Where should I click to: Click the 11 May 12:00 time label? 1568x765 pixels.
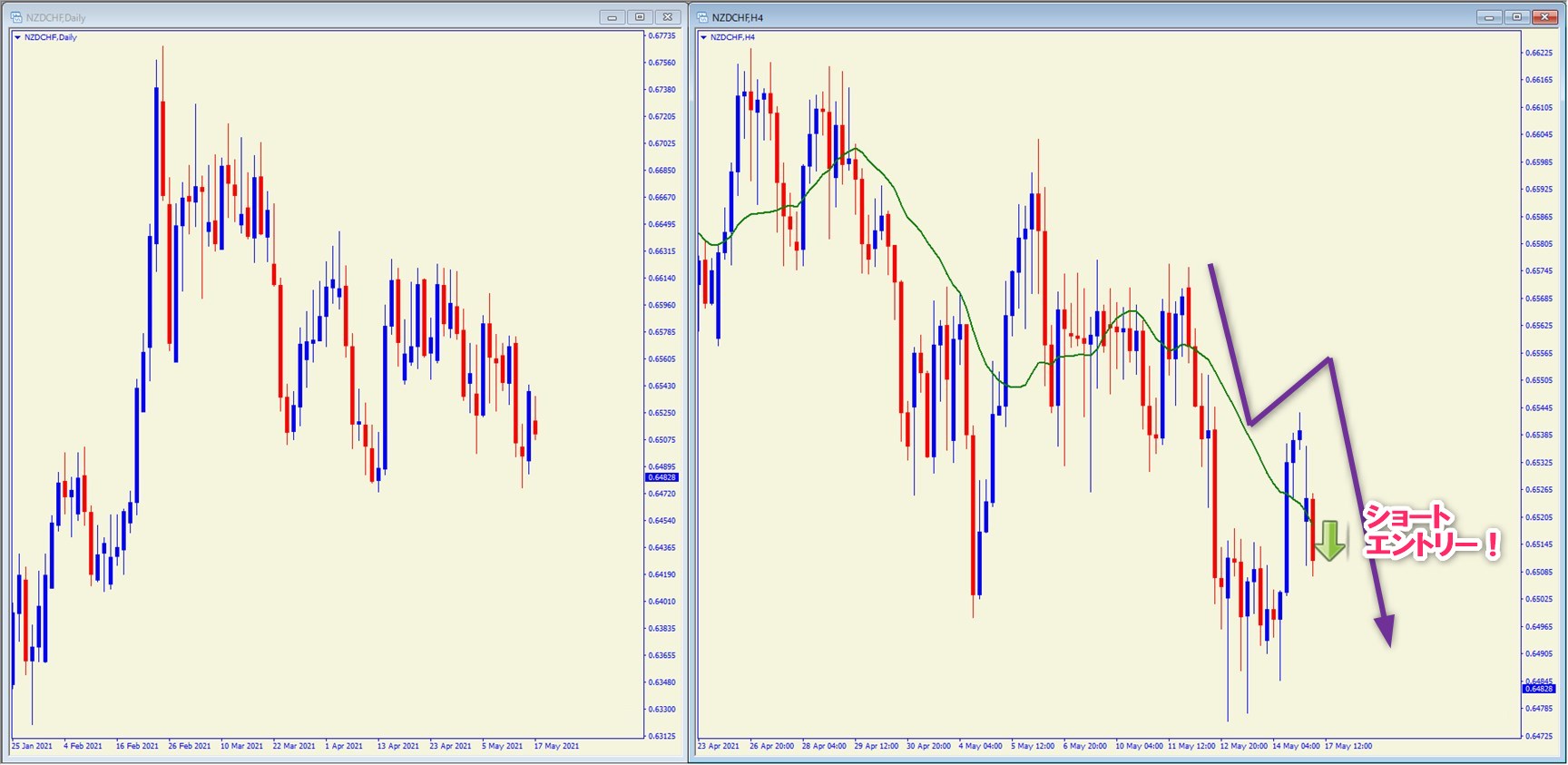1191,746
